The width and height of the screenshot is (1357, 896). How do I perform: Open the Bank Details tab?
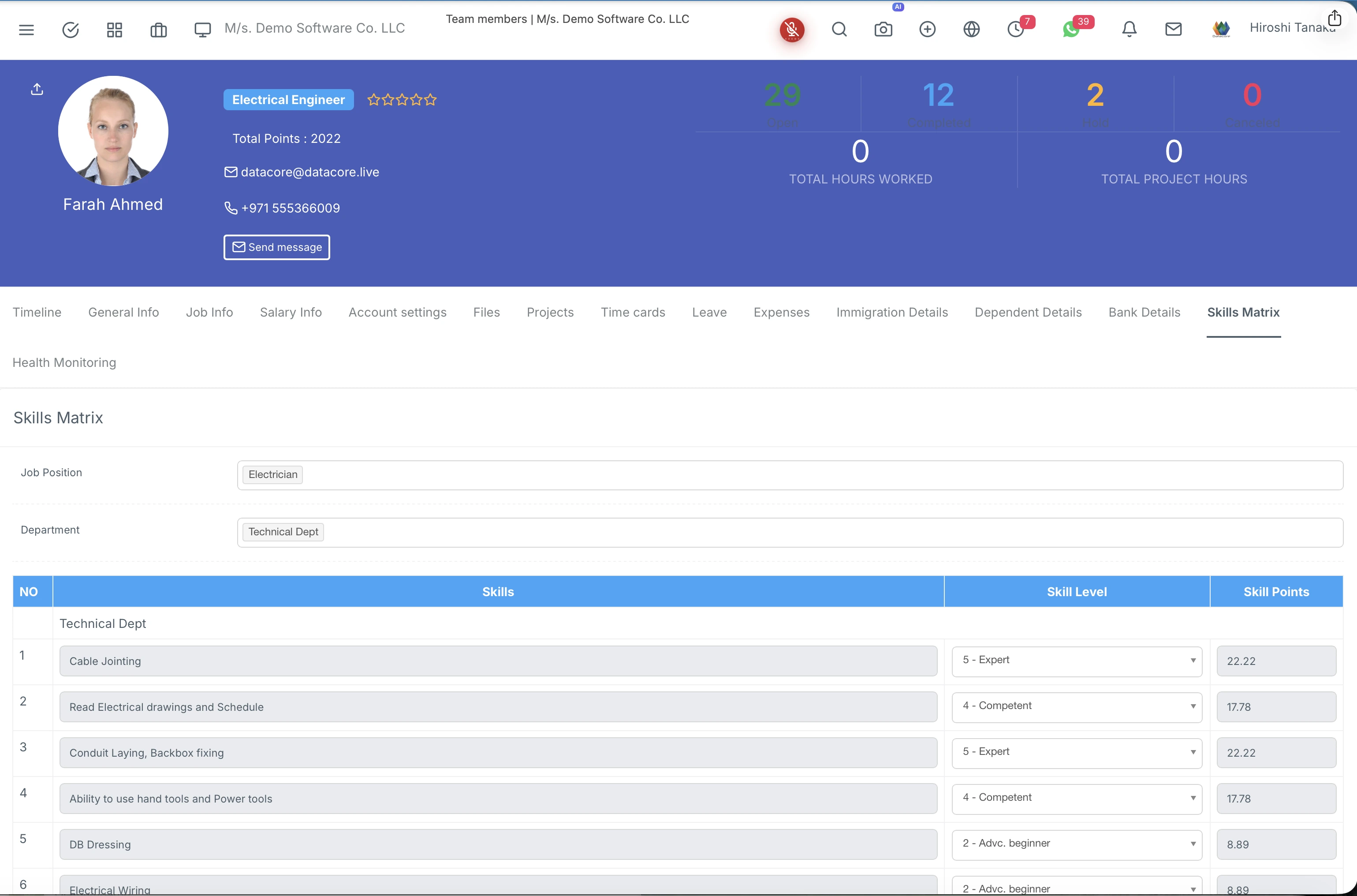[1144, 313]
